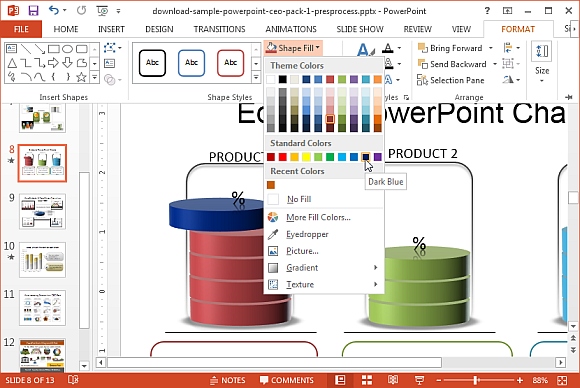Viewport: 580px width, 388px height.
Task: Click the Undo arrow icon
Action: (x=54, y=10)
